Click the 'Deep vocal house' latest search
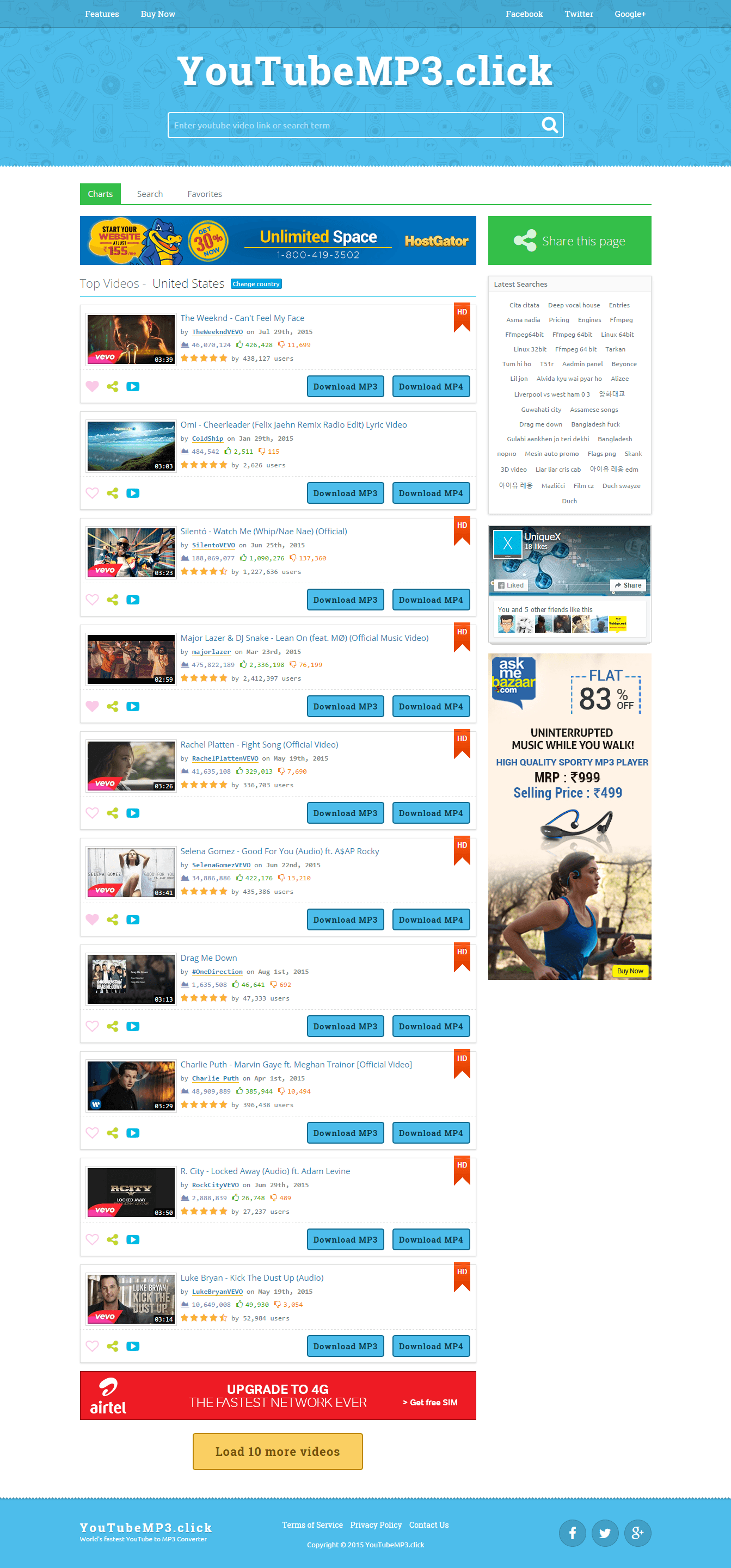Viewport: 731px width, 1568px height. pyautogui.click(x=574, y=306)
